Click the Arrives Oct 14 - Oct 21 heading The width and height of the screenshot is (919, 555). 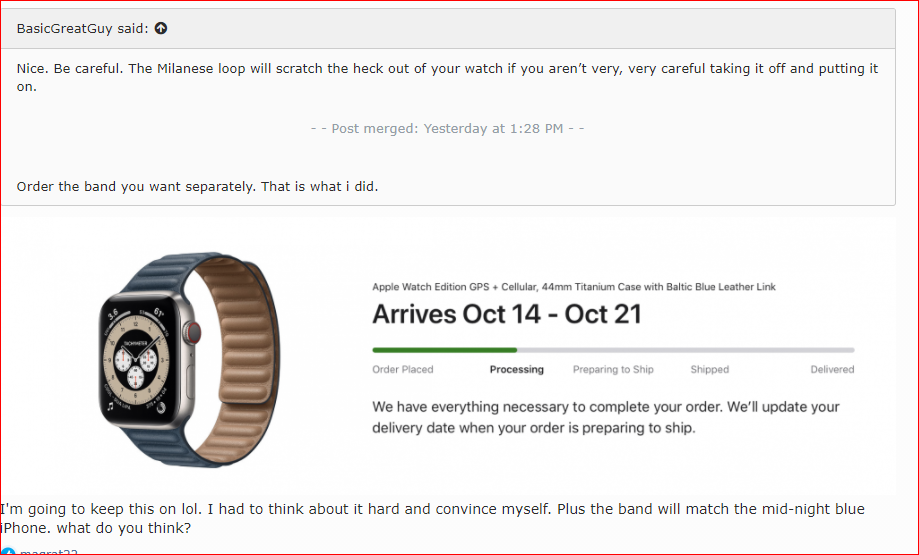pos(507,314)
